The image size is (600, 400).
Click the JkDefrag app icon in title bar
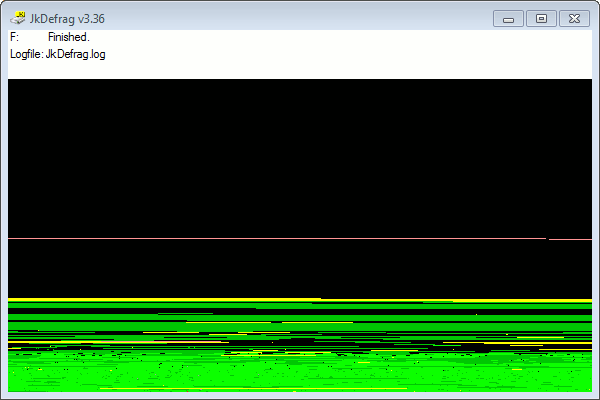[x=18, y=18]
